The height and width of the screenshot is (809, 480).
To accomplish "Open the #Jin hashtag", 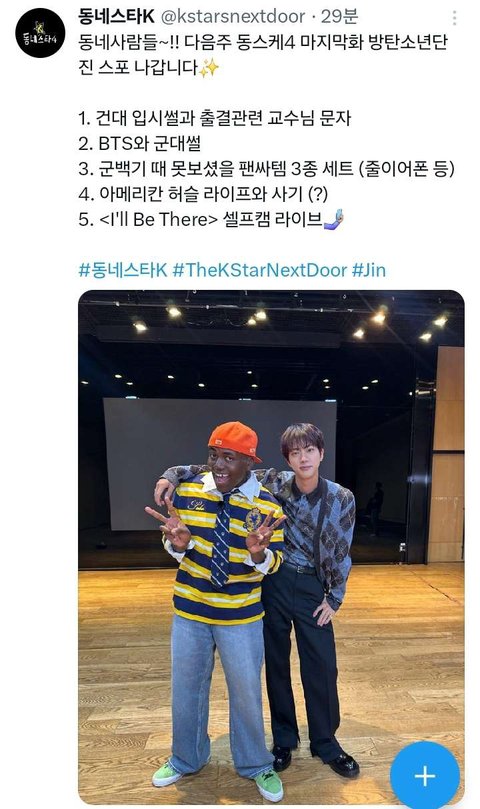I will [369, 270].
